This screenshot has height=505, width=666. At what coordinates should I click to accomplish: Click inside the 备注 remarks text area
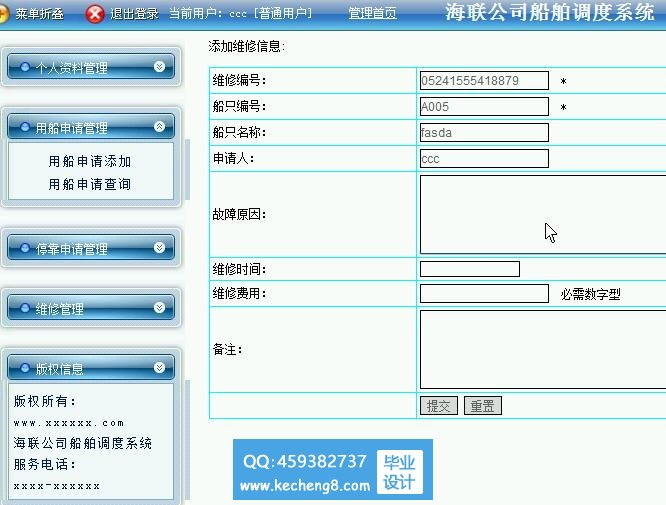coord(543,349)
